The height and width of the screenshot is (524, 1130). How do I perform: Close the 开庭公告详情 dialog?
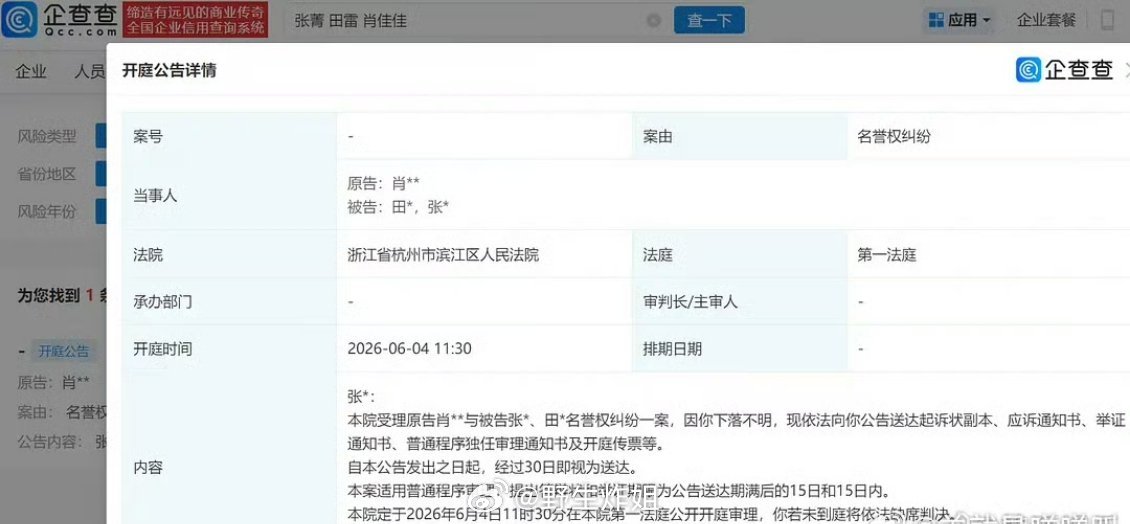1126,70
